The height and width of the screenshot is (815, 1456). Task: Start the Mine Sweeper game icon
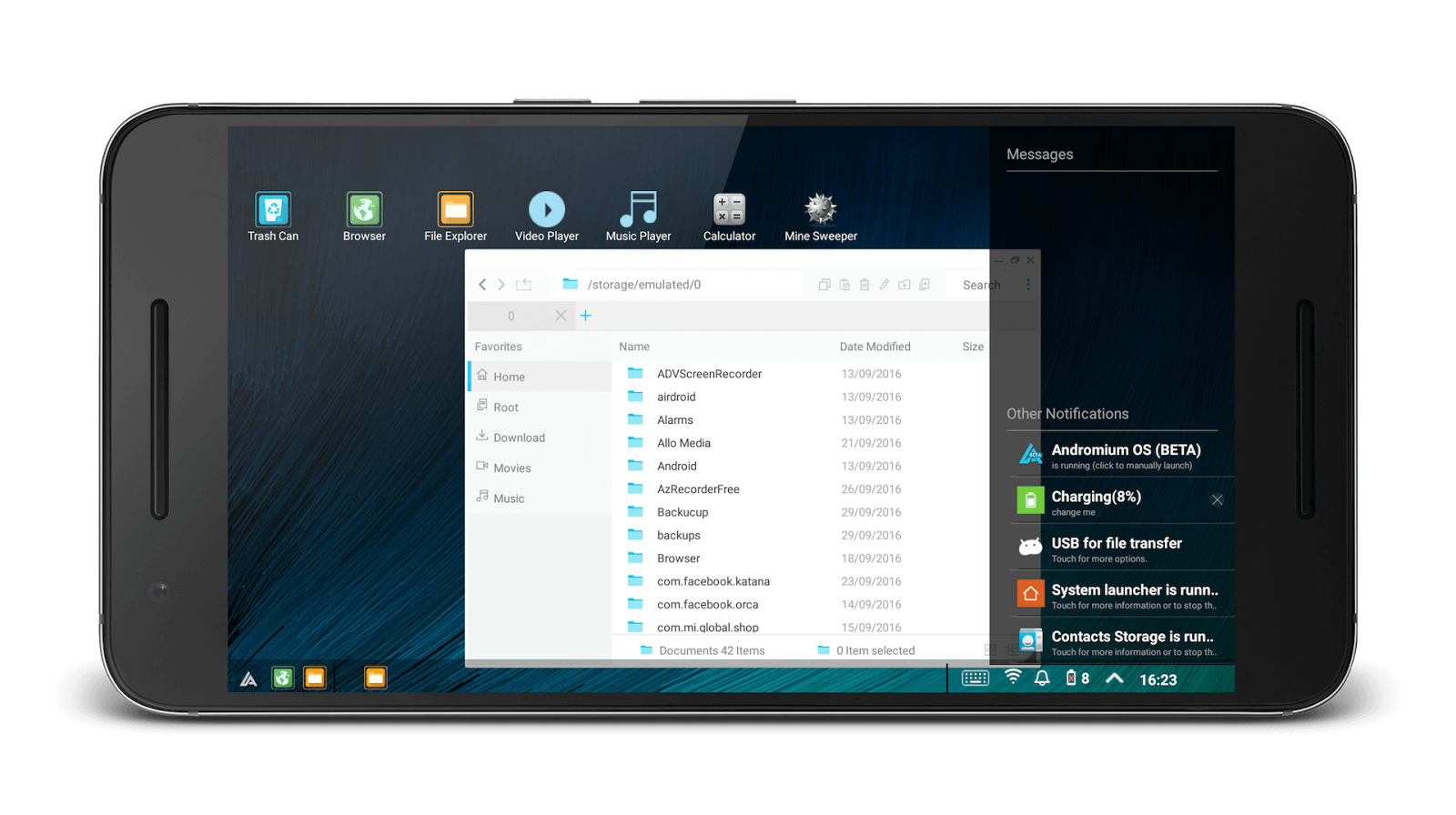(x=821, y=216)
